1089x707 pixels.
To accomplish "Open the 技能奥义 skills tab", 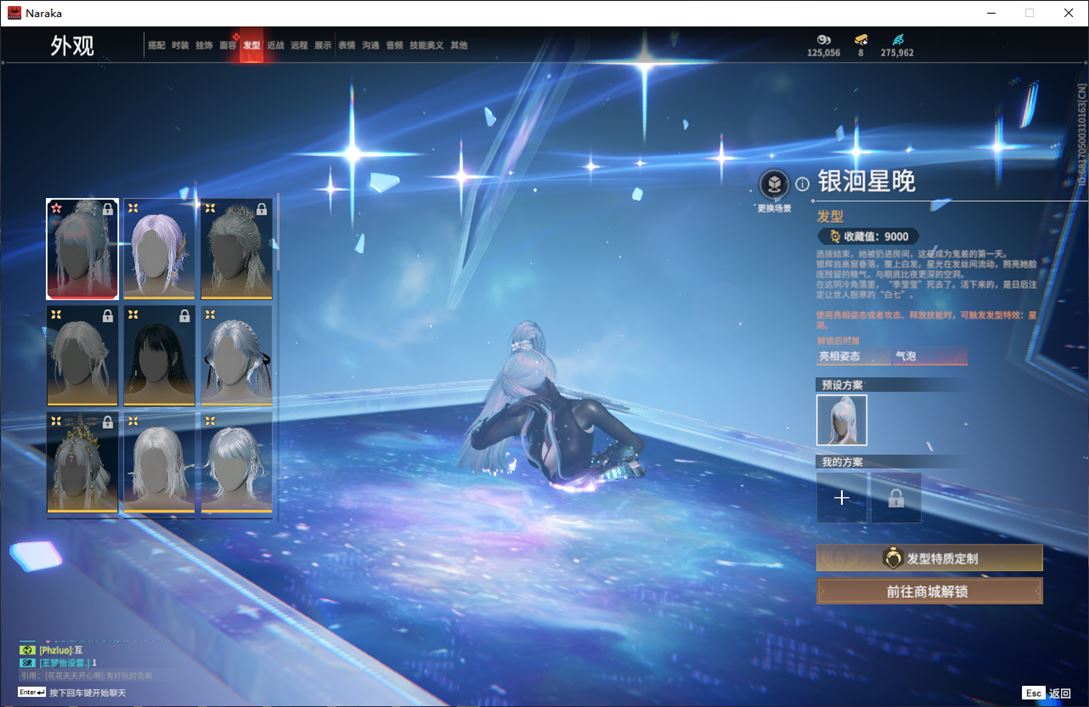I will [426, 45].
